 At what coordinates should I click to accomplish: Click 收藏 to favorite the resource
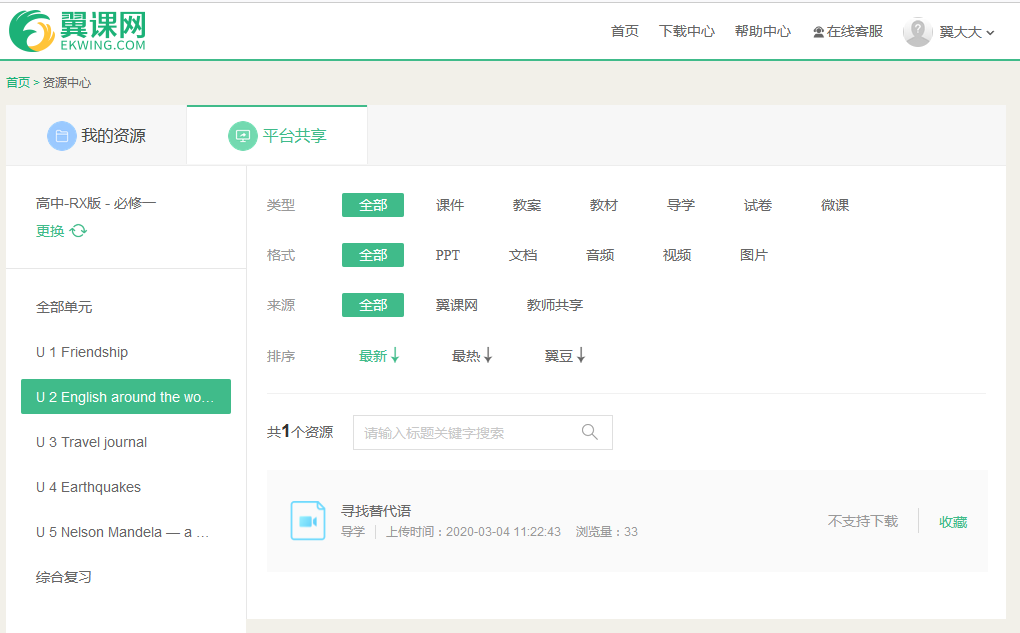(953, 522)
